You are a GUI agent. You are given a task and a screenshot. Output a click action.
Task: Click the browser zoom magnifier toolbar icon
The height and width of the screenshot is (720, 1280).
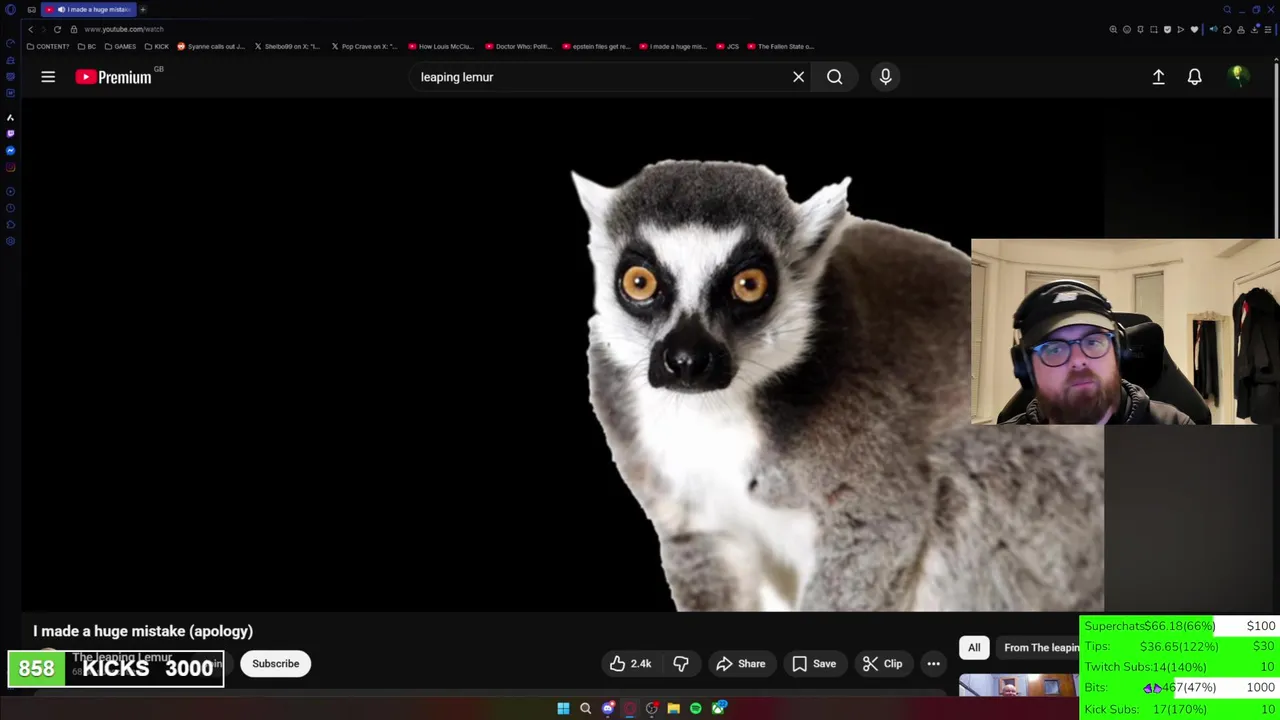(1113, 29)
